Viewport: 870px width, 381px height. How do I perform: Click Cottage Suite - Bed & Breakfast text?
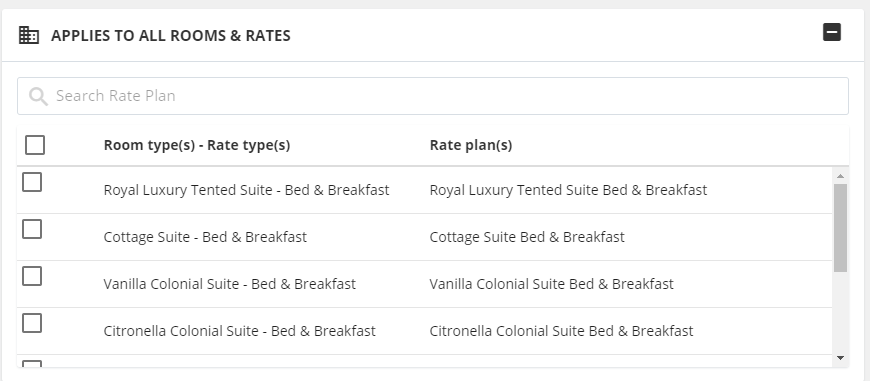pos(205,237)
